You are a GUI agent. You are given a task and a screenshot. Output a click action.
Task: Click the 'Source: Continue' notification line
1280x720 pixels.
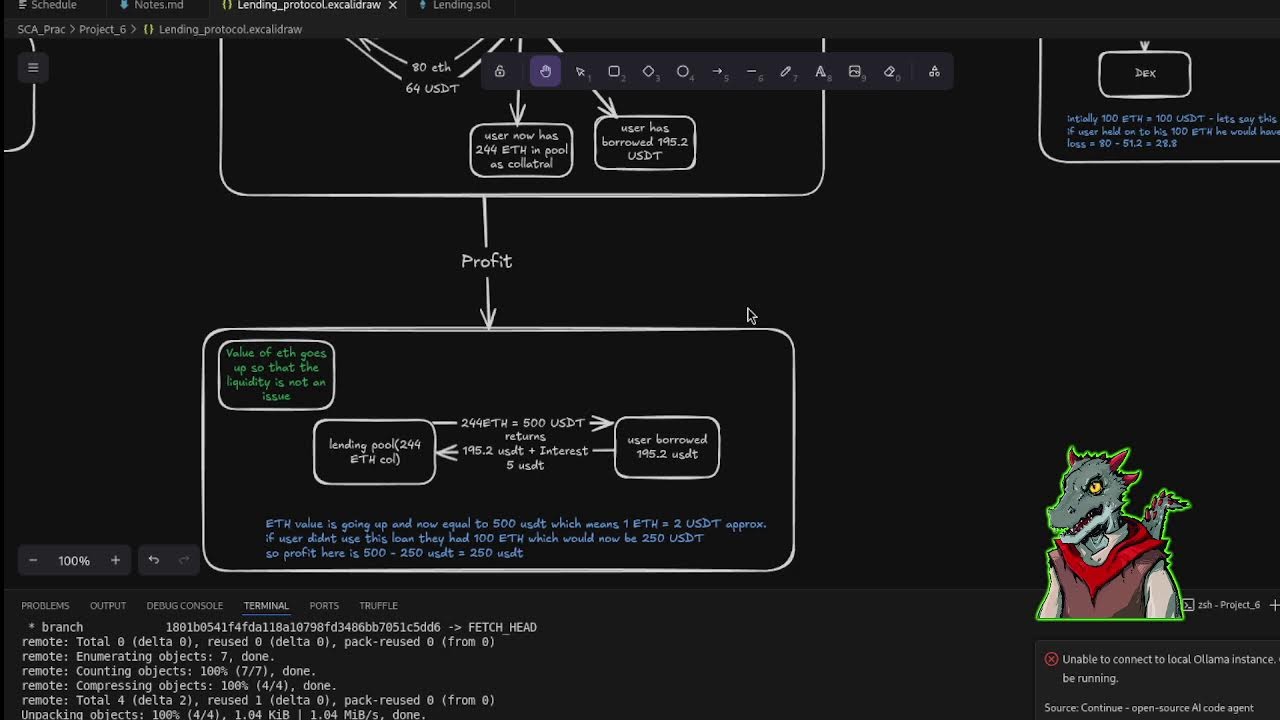tap(1149, 708)
